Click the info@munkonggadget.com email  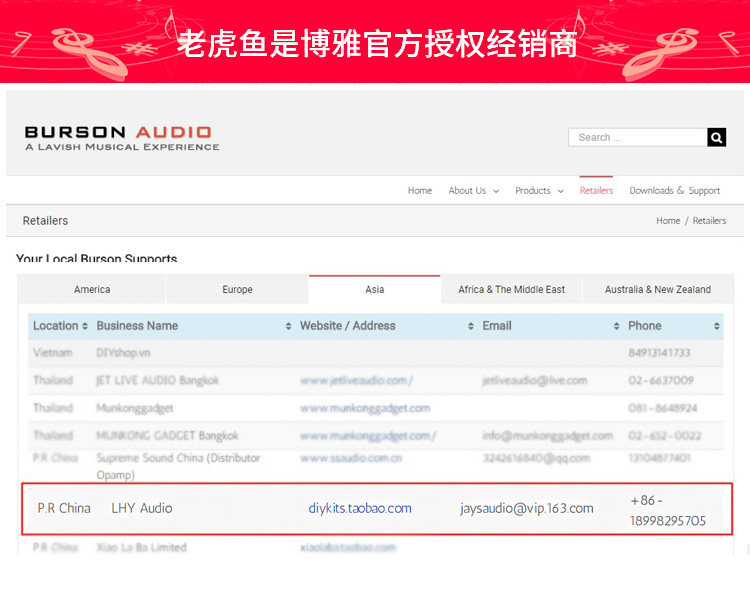coord(548,436)
